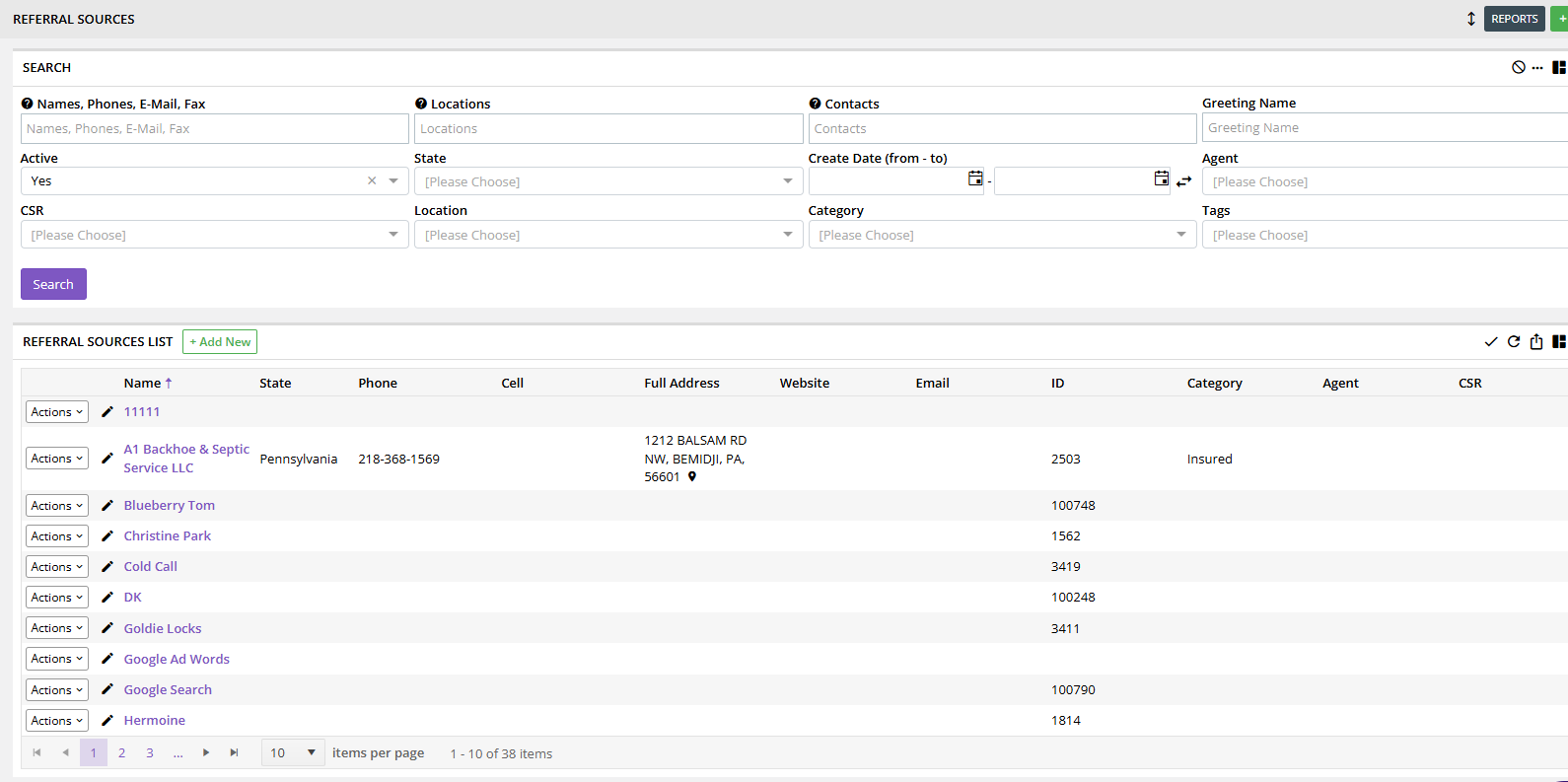The width and height of the screenshot is (1568, 782).
Task: Open the Create Date to calendar picker
Action: coord(1162,178)
